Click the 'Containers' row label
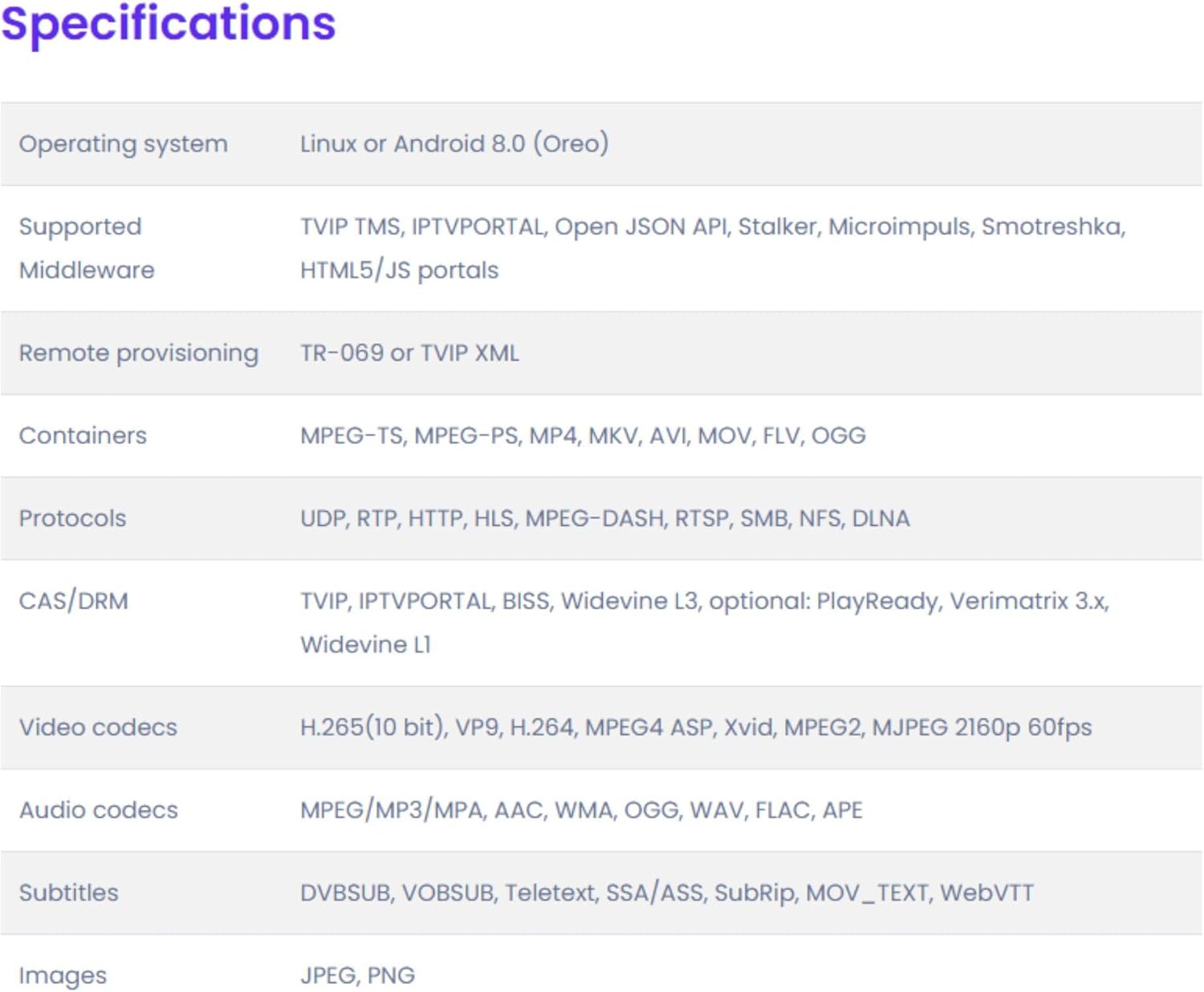1204x992 pixels. click(x=83, y=436)
